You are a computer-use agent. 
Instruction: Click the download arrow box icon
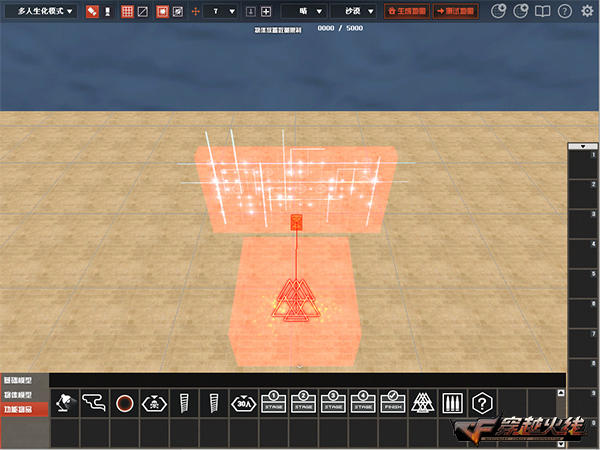251,11
